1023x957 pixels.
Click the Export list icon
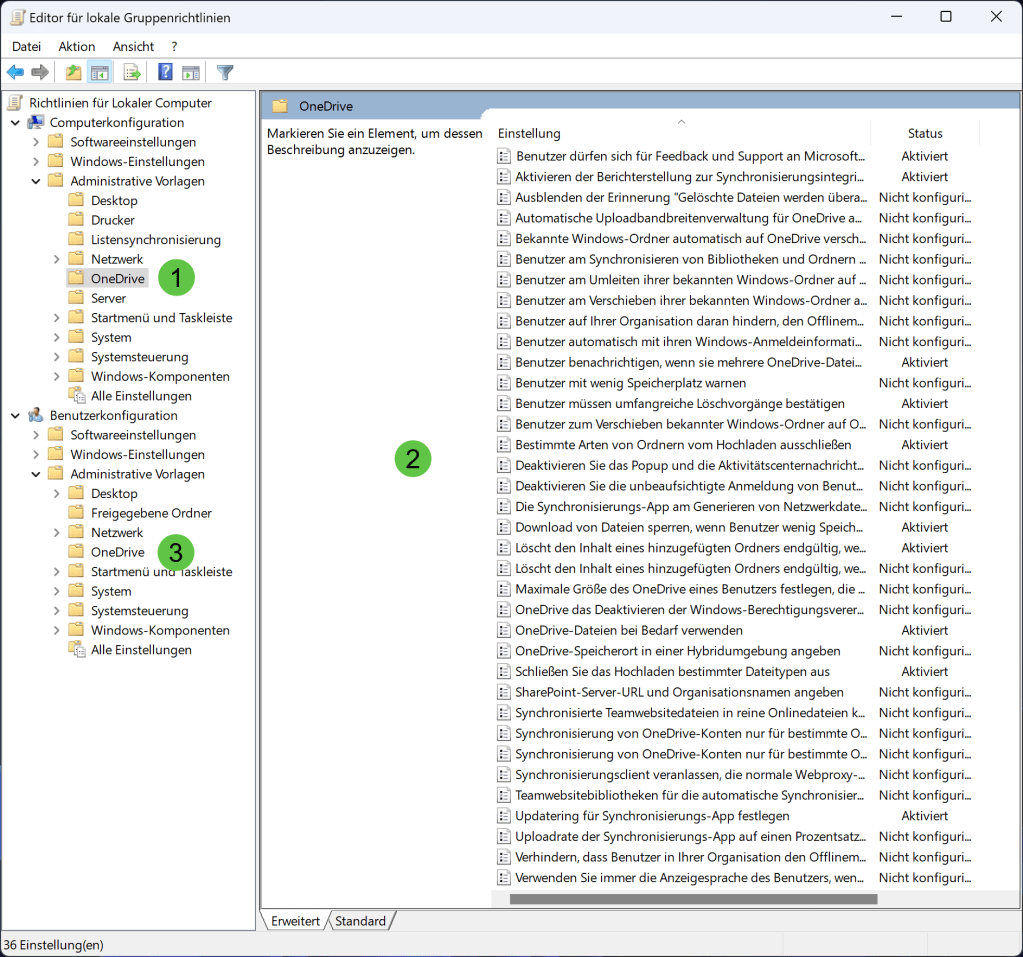(x=130, y=71)
